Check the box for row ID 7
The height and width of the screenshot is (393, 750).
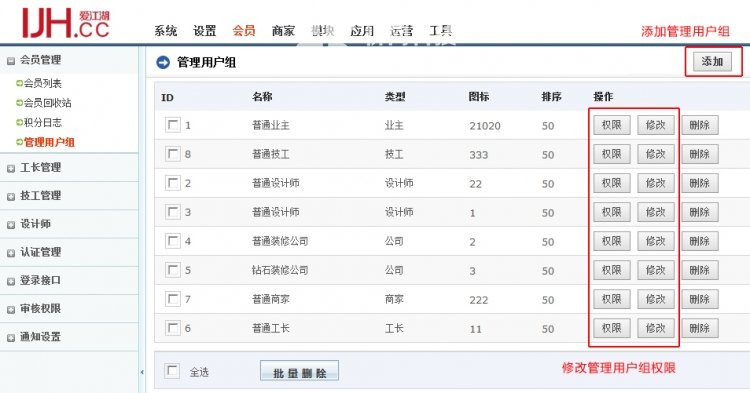click(x=172, y=299)
